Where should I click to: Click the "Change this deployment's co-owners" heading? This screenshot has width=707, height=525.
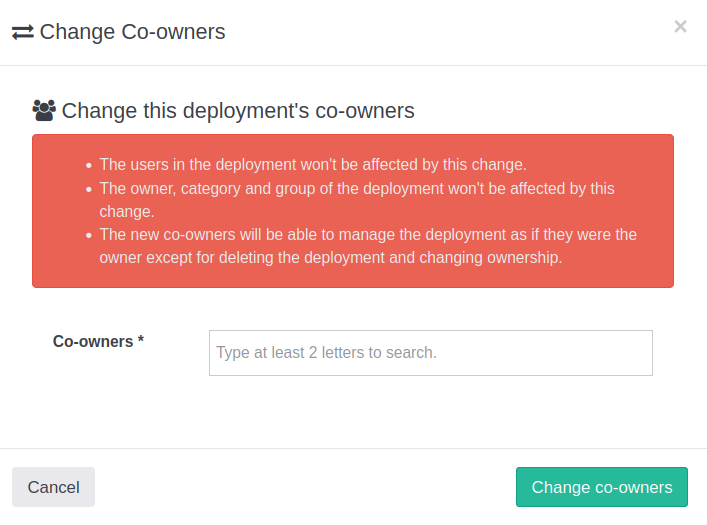(238, 110)
